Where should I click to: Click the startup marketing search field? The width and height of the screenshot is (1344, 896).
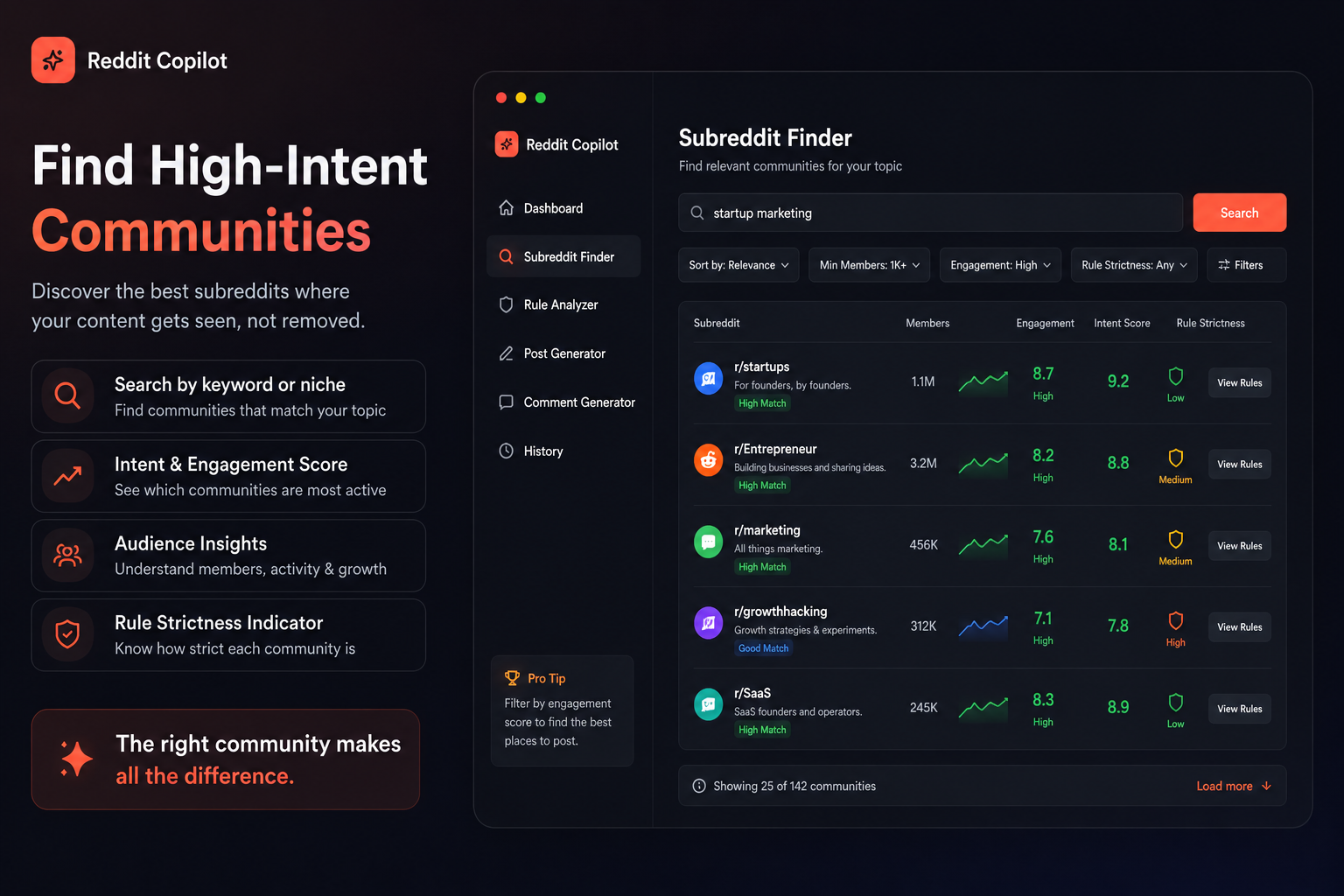(930, 213)
